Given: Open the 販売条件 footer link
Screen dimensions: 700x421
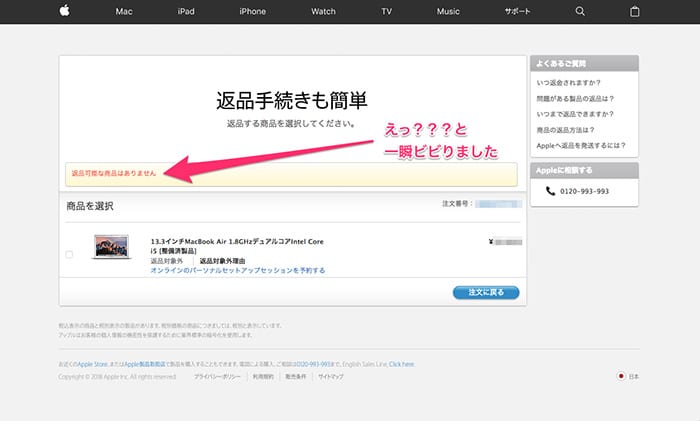Looking at the screenshot, I should click(296, 377).
